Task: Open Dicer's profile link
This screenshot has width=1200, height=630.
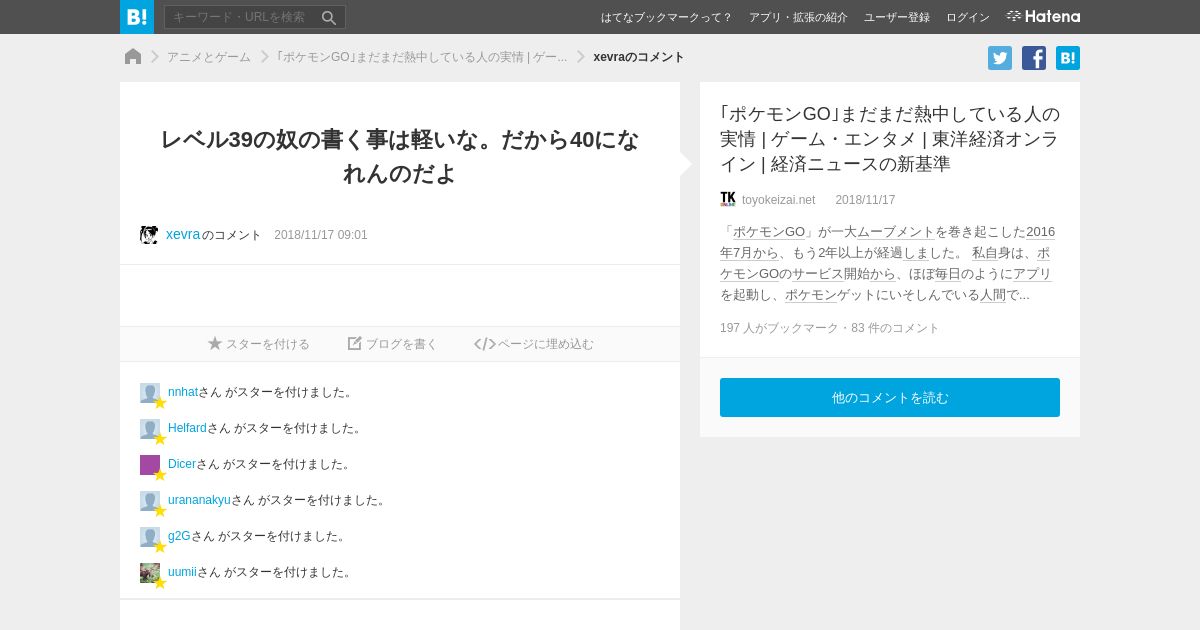Action: point(182,464)
